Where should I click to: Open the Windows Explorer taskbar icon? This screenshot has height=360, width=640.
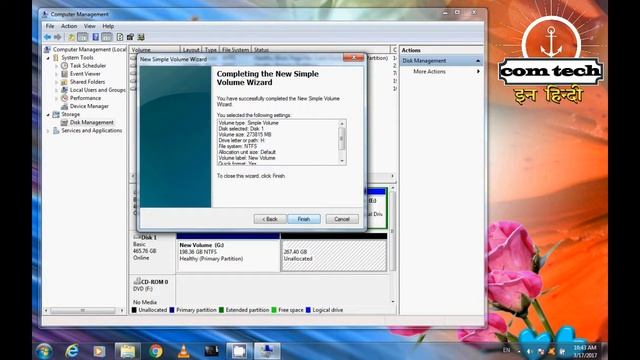pos(127,351)
